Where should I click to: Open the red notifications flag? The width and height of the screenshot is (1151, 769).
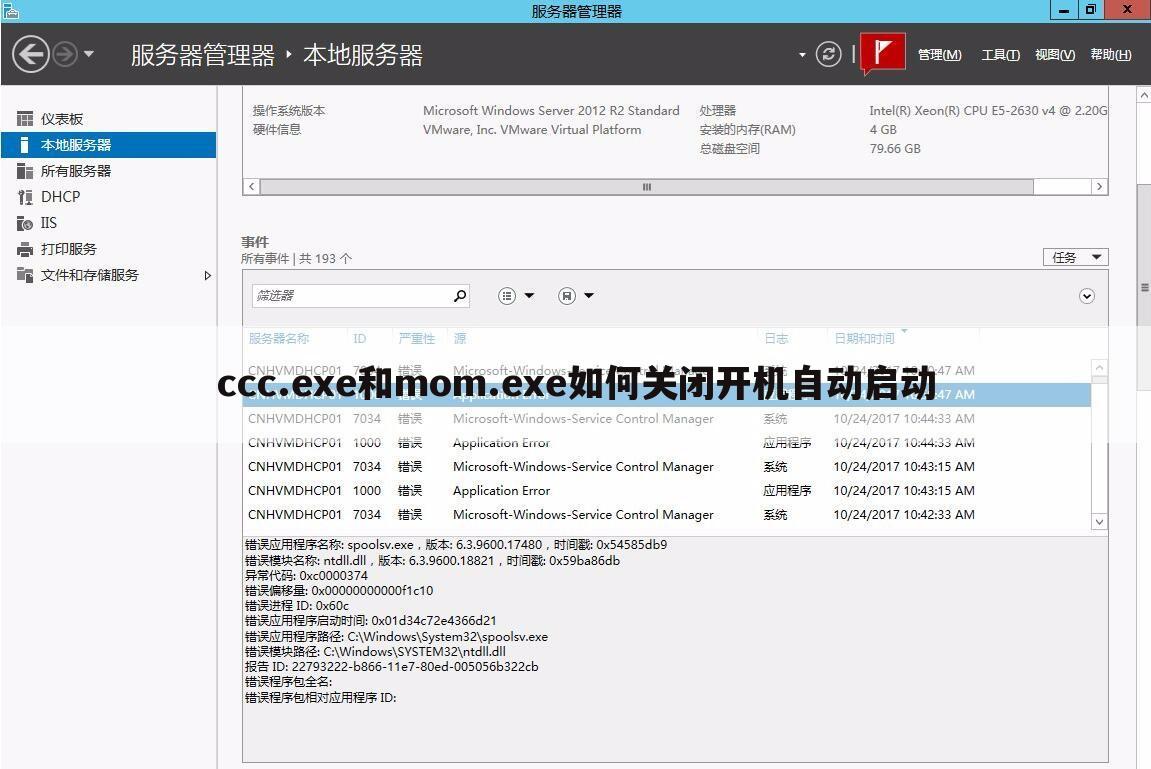coord(882,53)
